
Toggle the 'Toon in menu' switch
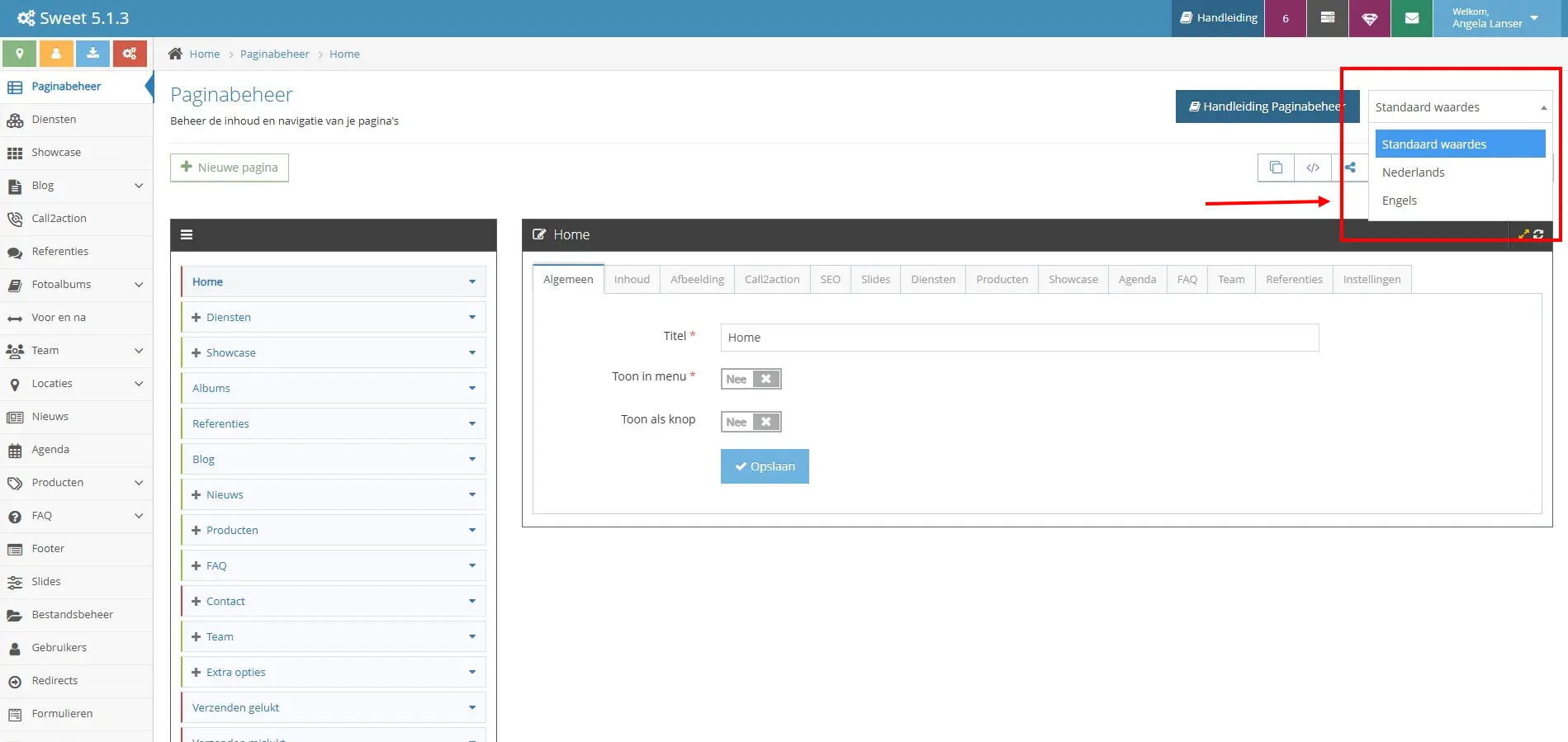pos(751,379)
